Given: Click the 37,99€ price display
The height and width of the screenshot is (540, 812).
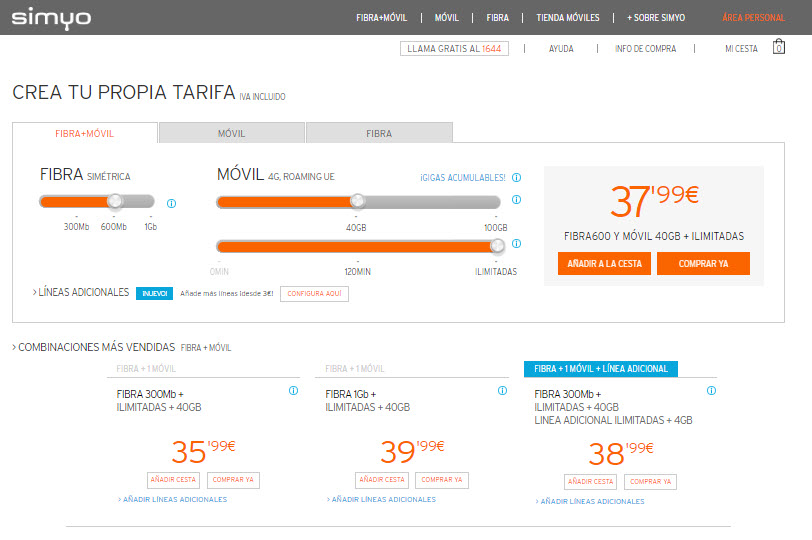Looking at the screenshot, I should pos(654,201).
